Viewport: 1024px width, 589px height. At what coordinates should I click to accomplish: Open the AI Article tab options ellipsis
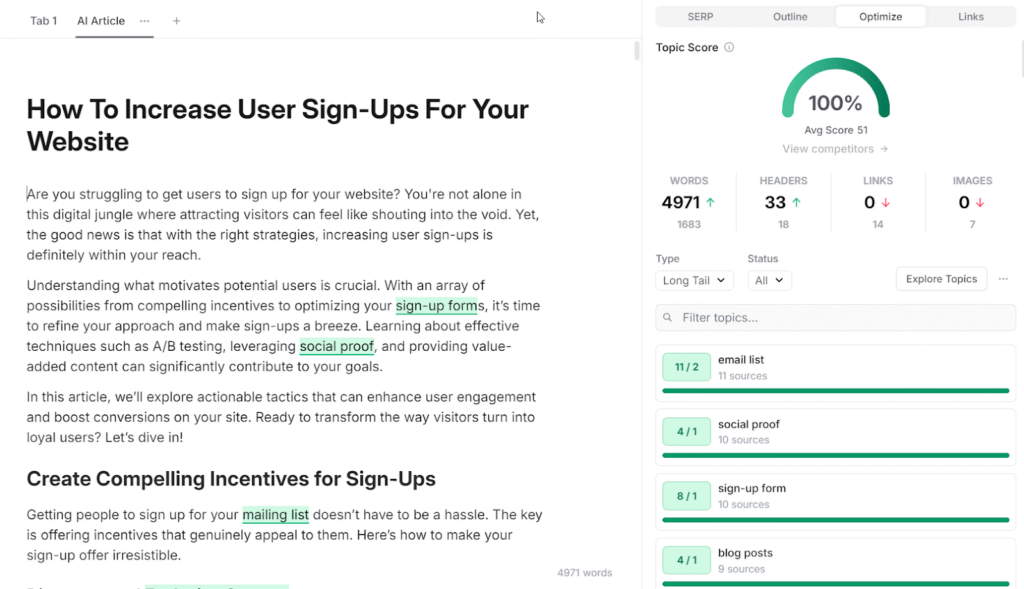[145, 21]
